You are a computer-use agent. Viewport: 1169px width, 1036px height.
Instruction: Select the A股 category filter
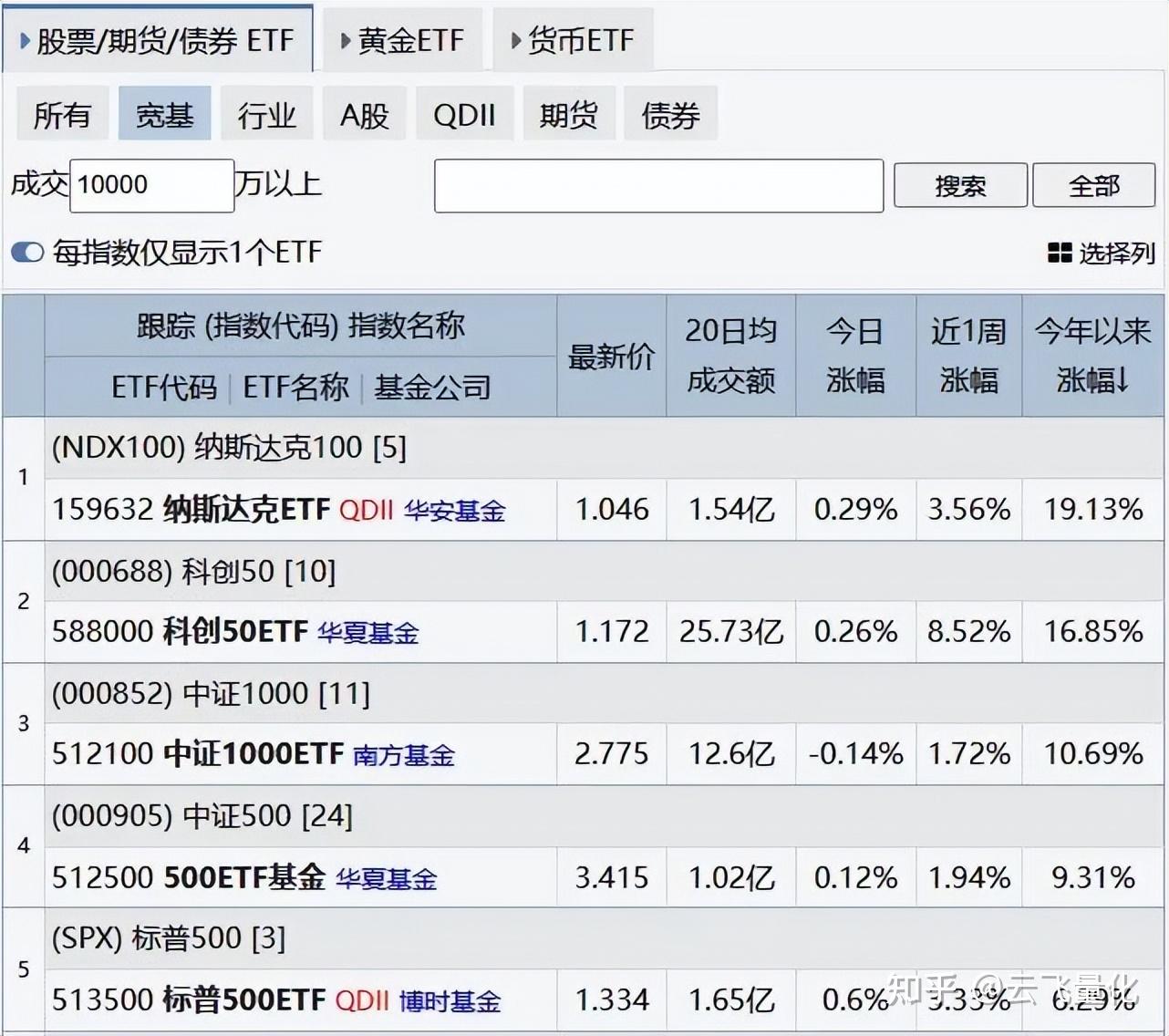[364, 113]
